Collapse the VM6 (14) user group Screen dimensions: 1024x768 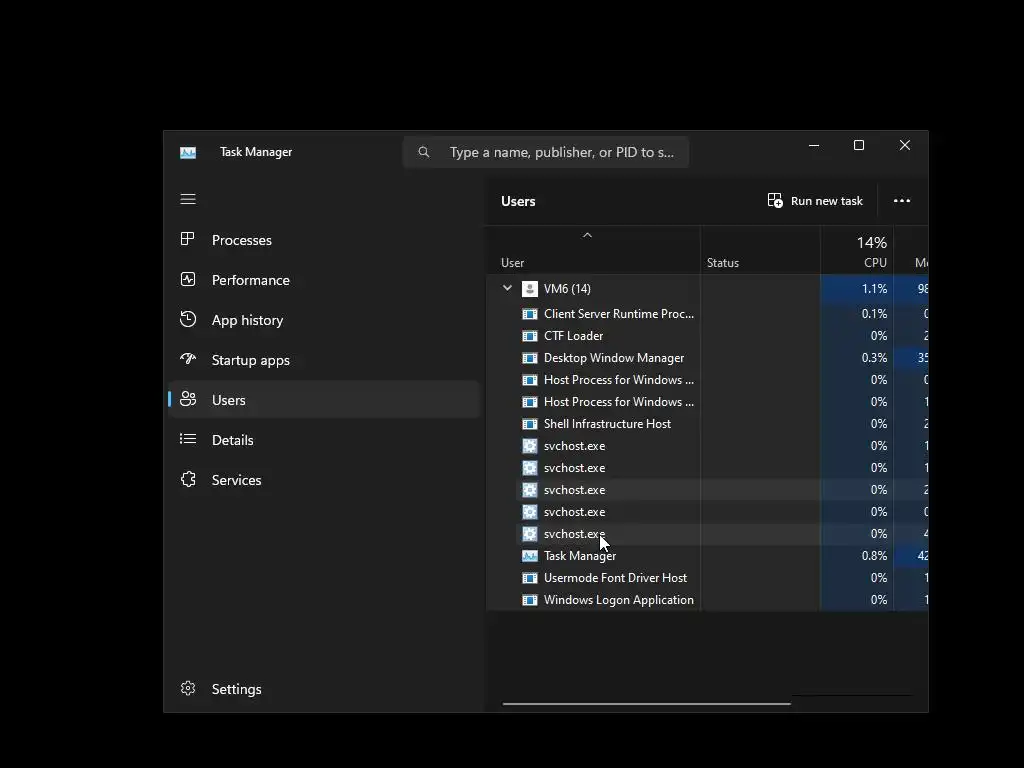pyautogui.click(x=507, y=288)
